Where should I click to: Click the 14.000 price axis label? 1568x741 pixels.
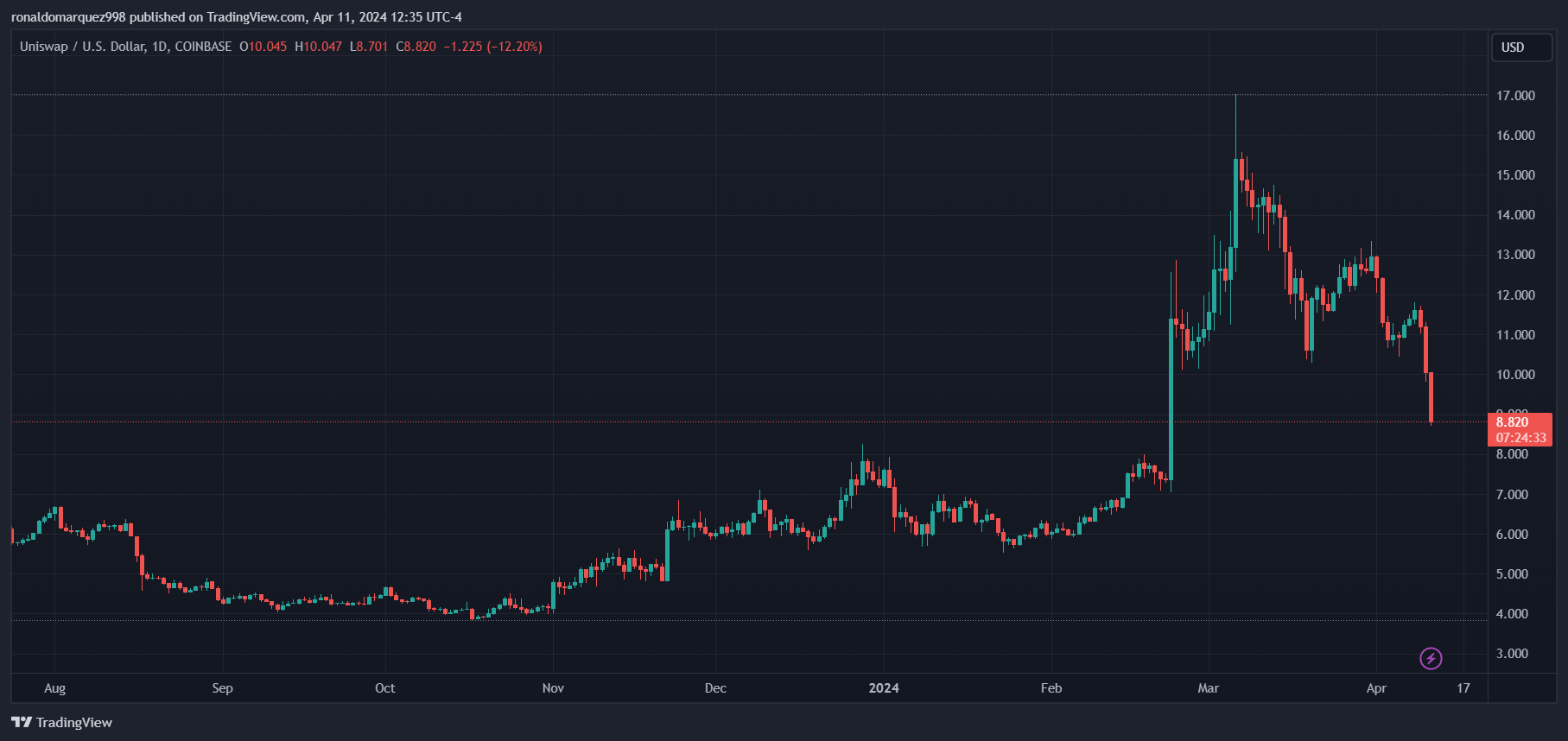point(1515,215)
